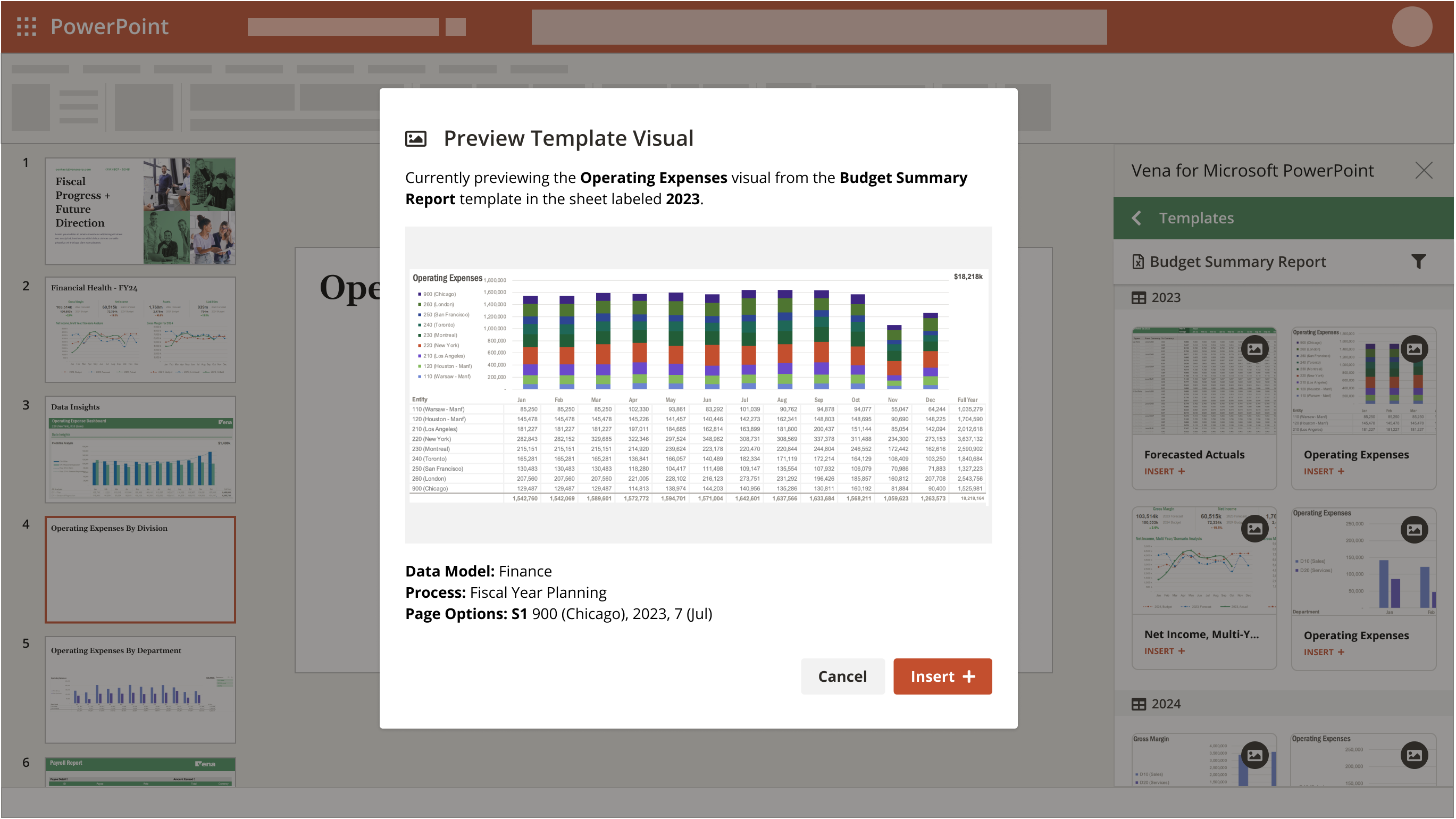1456x819 pixels.
Task: Open the app launcher grid icon
Action: 27,27
